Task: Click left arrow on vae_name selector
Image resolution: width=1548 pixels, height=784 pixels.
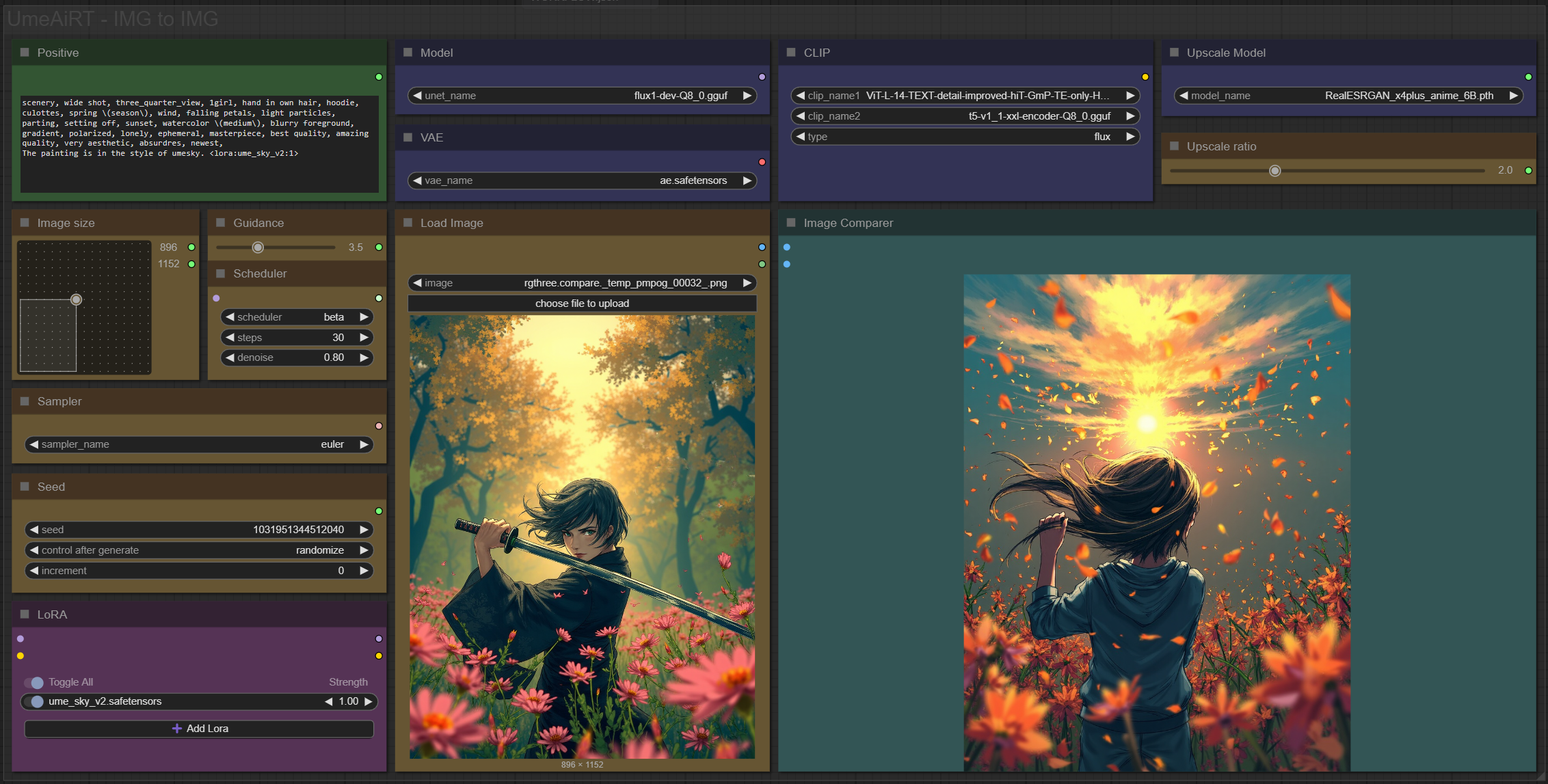Action: (417, 180)
